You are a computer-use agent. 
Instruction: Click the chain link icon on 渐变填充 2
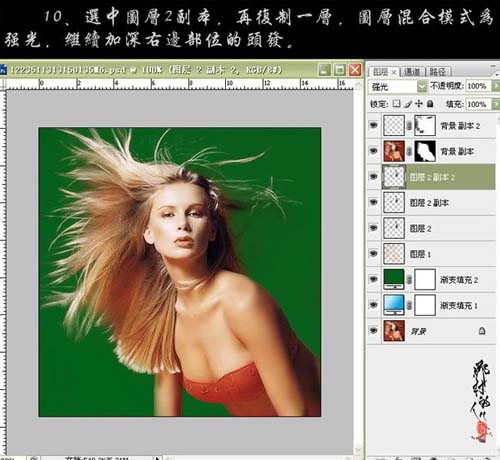point(409,279)
